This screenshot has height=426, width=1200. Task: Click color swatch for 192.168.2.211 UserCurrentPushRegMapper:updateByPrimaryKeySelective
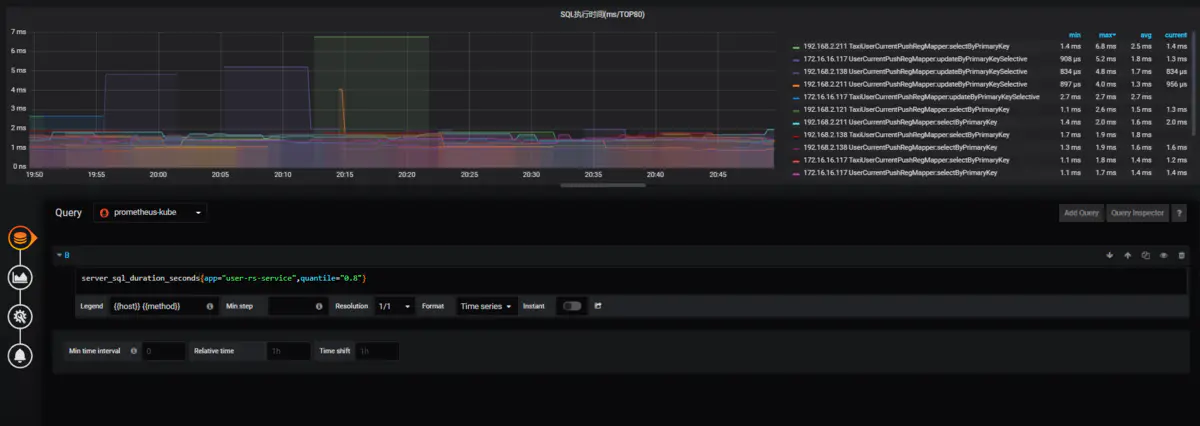point(796,85)
